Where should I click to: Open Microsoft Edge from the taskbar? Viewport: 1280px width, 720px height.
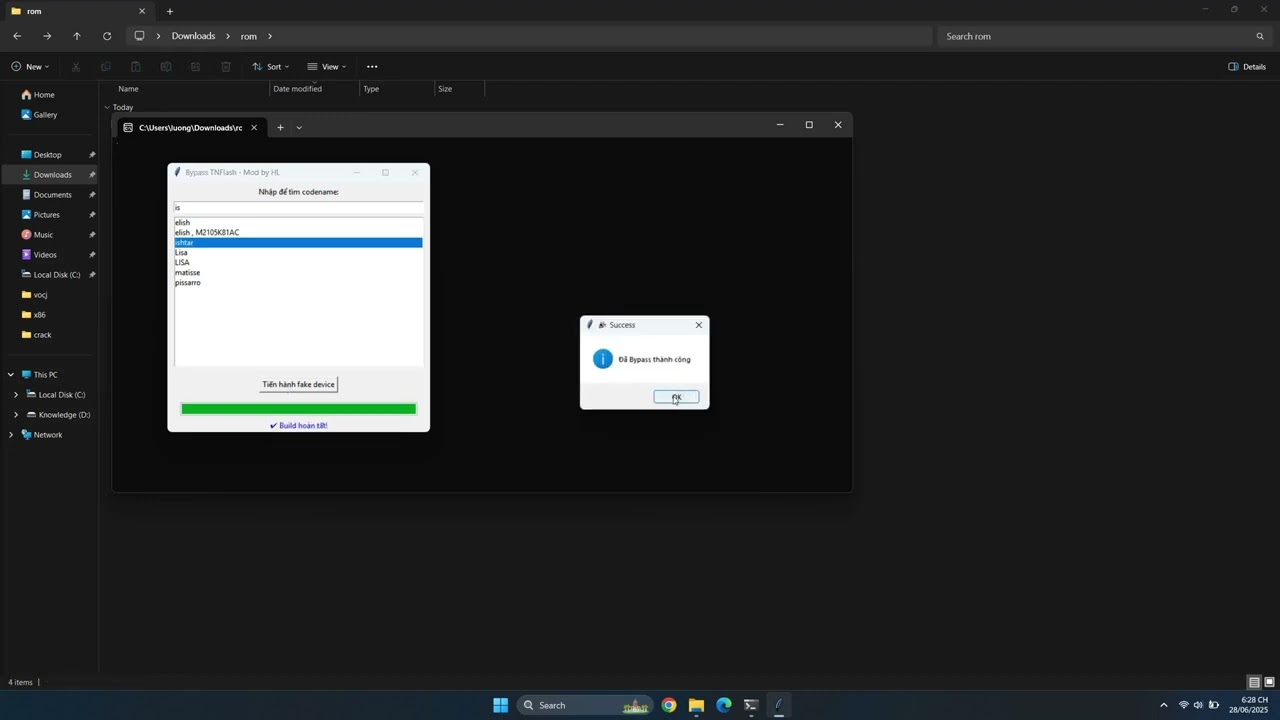click(724, 705)
